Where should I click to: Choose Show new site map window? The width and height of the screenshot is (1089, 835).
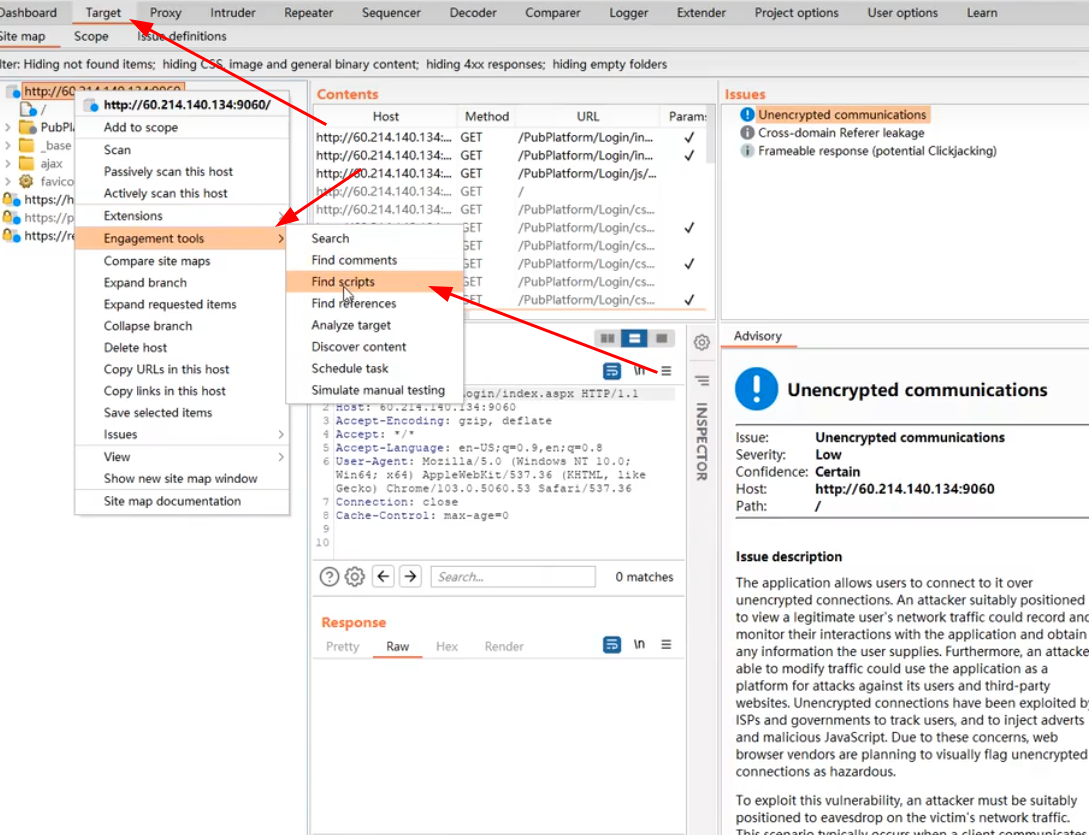pyautogui.click(x=182, y=479)
